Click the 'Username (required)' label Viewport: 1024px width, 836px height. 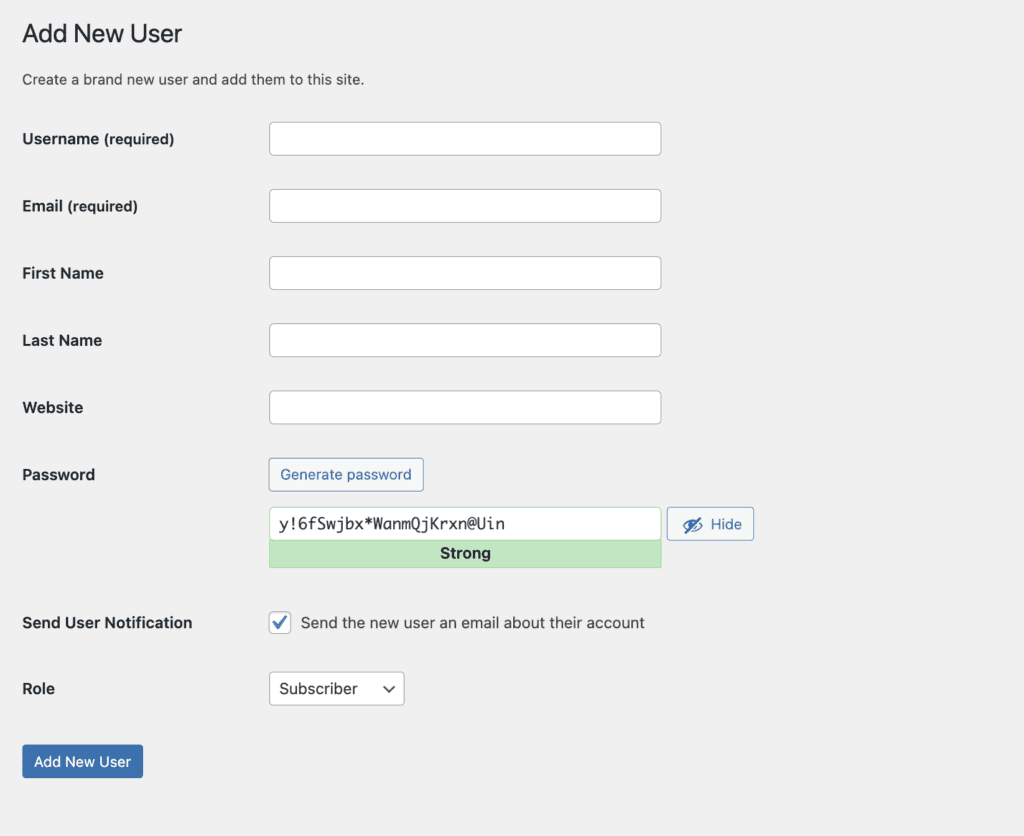98,139
